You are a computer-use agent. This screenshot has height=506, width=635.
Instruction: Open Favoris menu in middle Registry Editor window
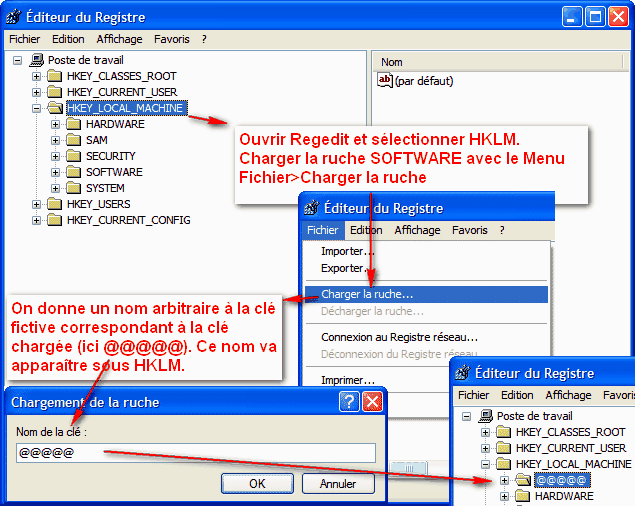470,230
